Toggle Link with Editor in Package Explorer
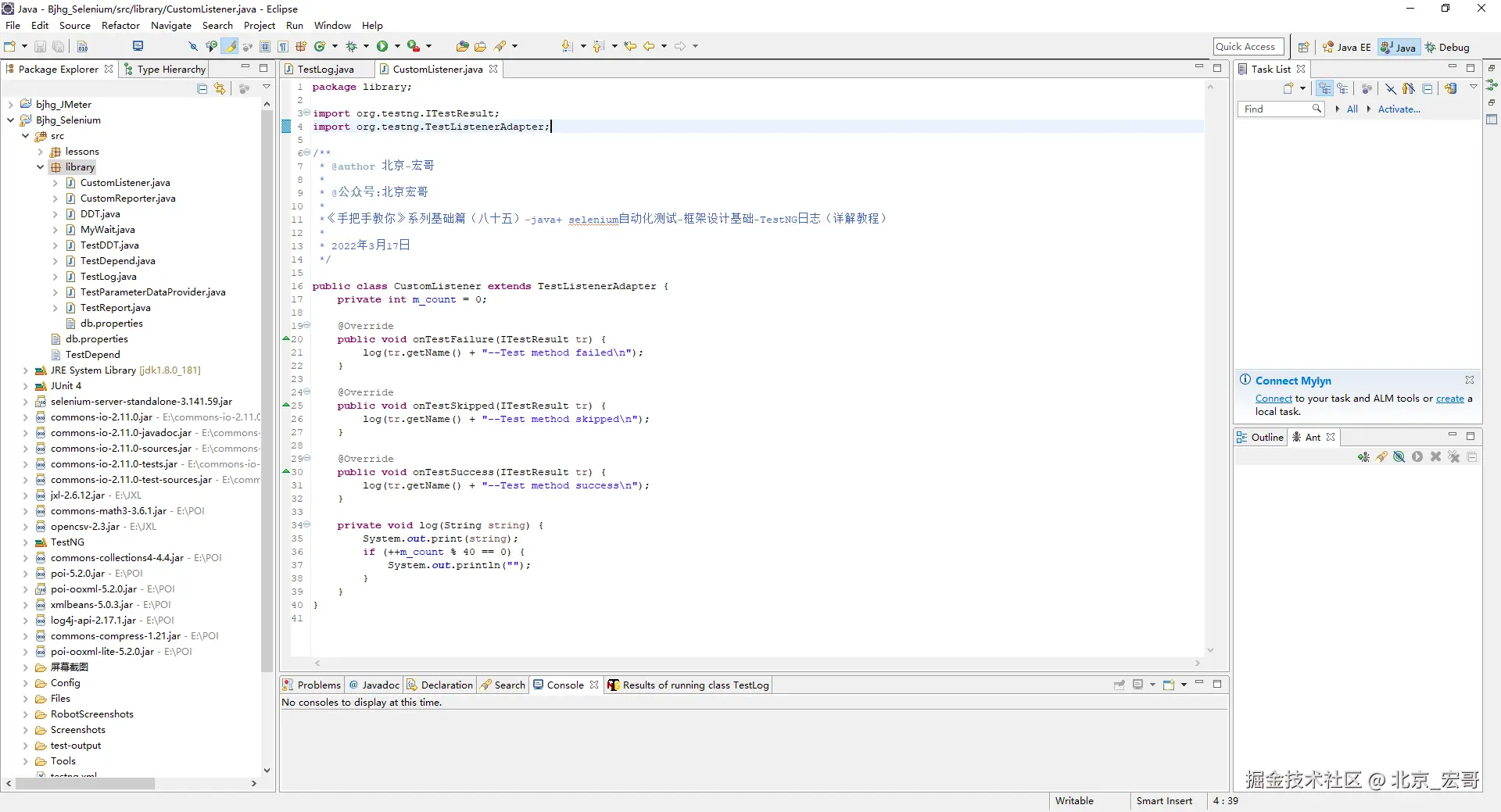 tap(220, 88)
